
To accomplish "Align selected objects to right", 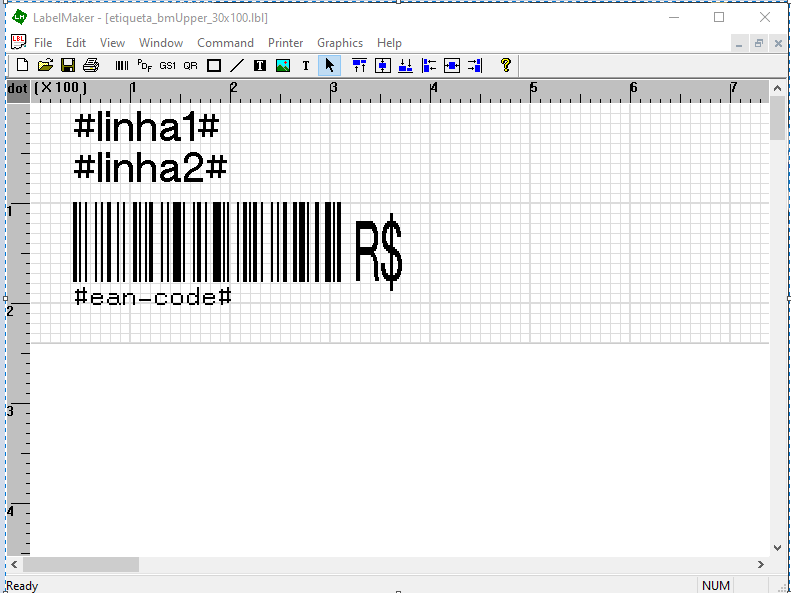I will pyautogui.click(x=475, y=66).
